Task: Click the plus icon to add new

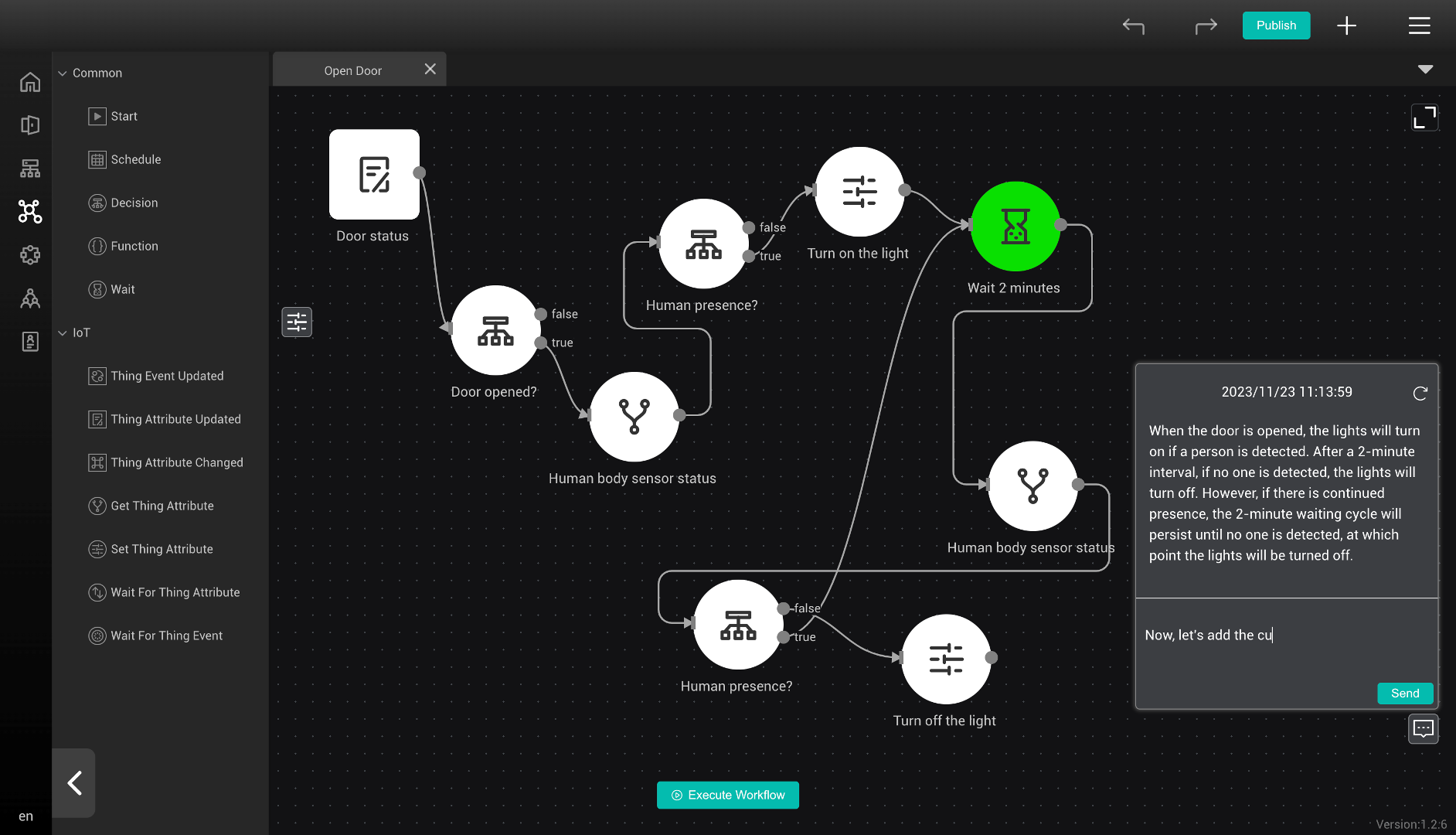Action: [1346, 26]
